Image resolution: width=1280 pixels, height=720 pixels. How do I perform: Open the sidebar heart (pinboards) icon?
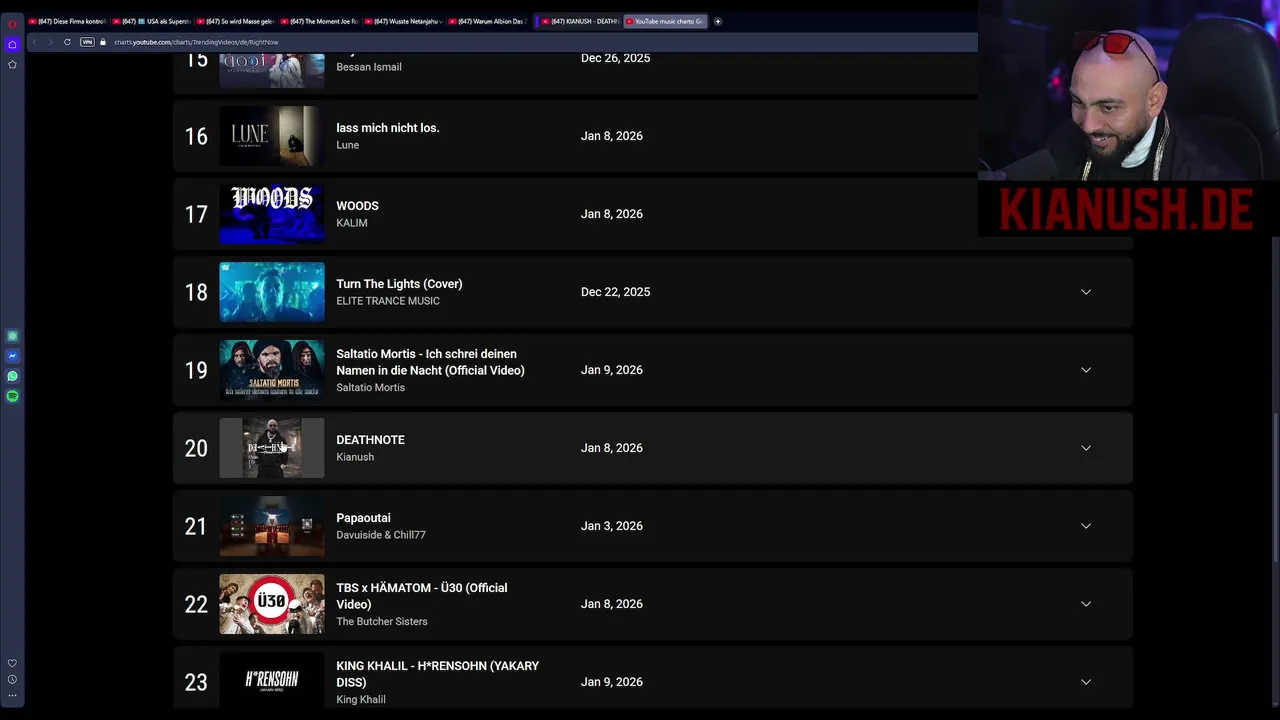tap(12, 663)
